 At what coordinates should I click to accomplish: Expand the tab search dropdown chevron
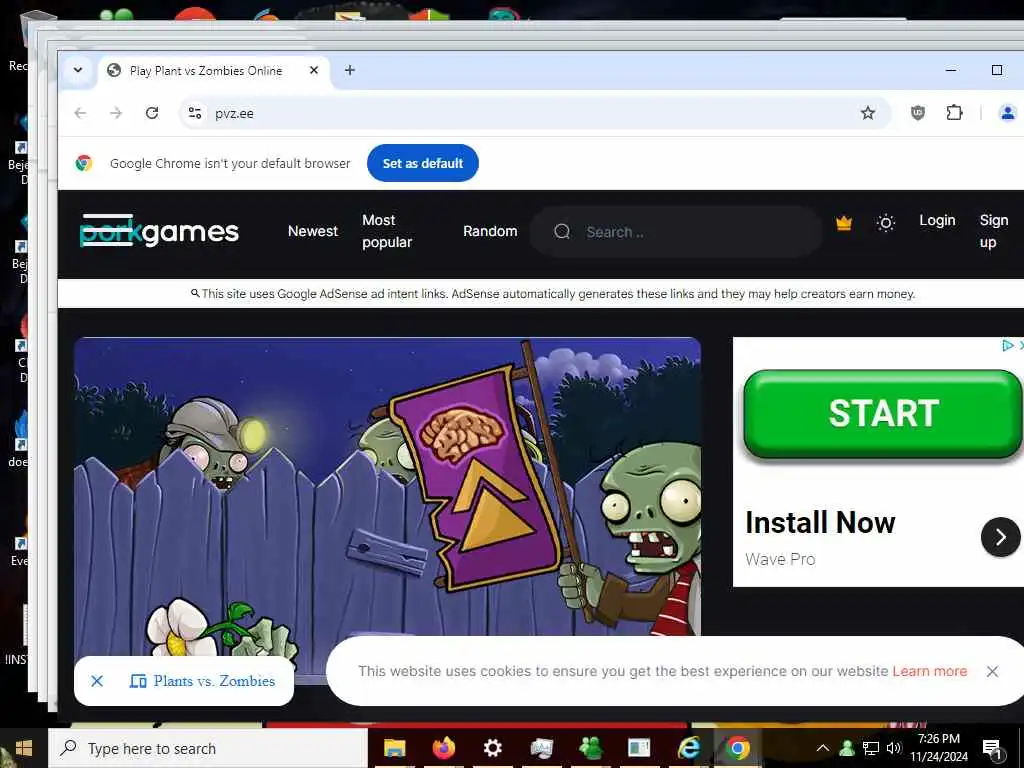tap(78, 70)
